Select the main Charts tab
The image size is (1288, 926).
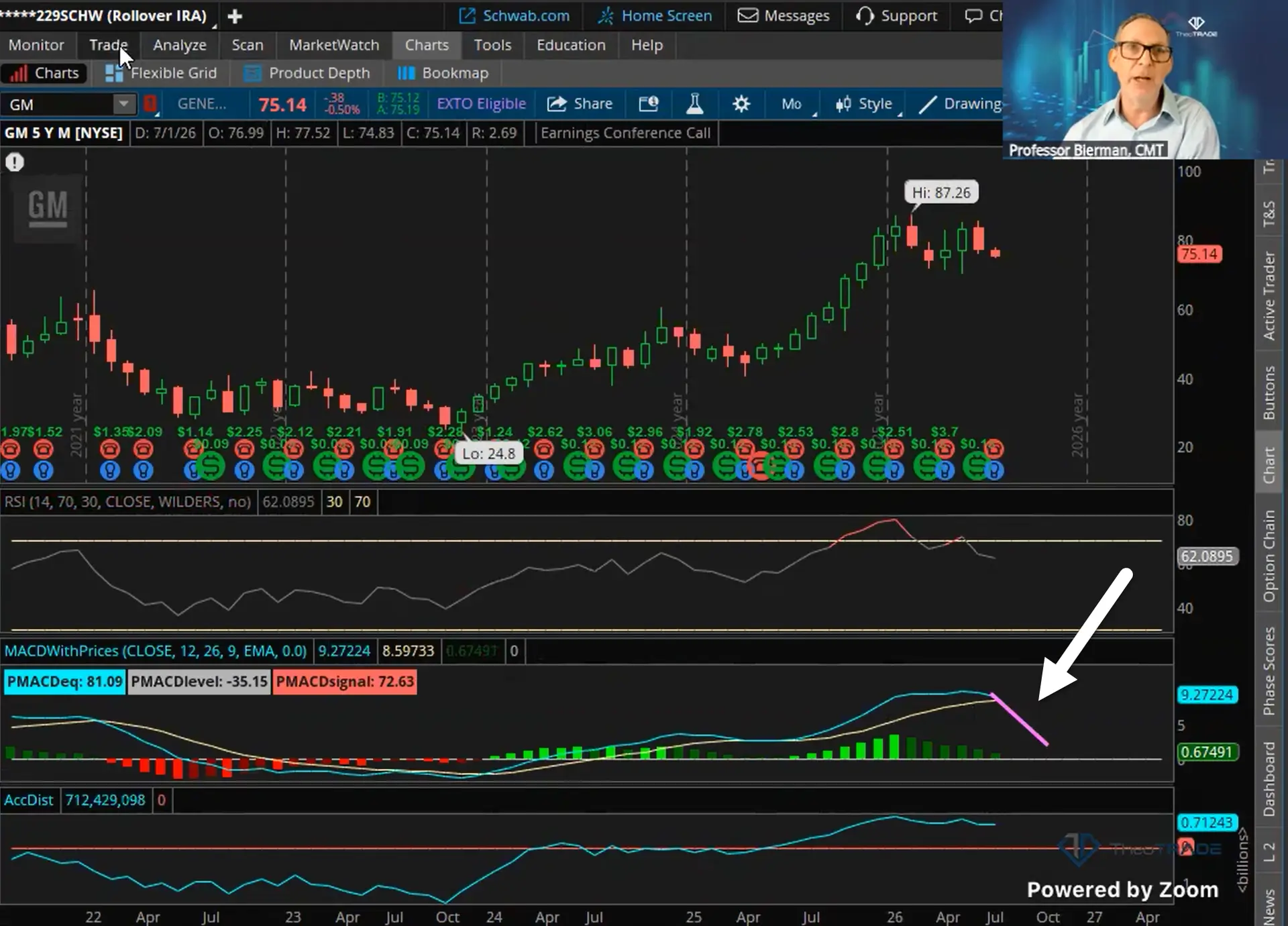[427, 45]
